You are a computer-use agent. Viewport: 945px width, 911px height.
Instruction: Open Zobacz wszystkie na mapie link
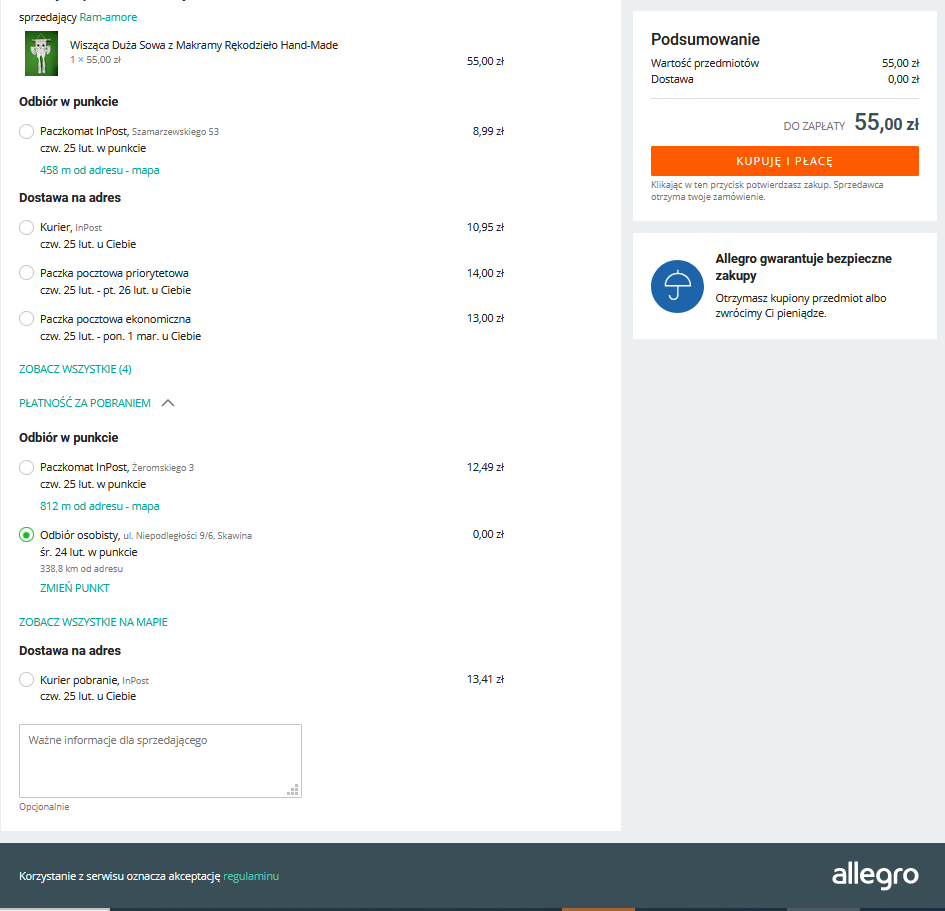(x=93, y=622)
